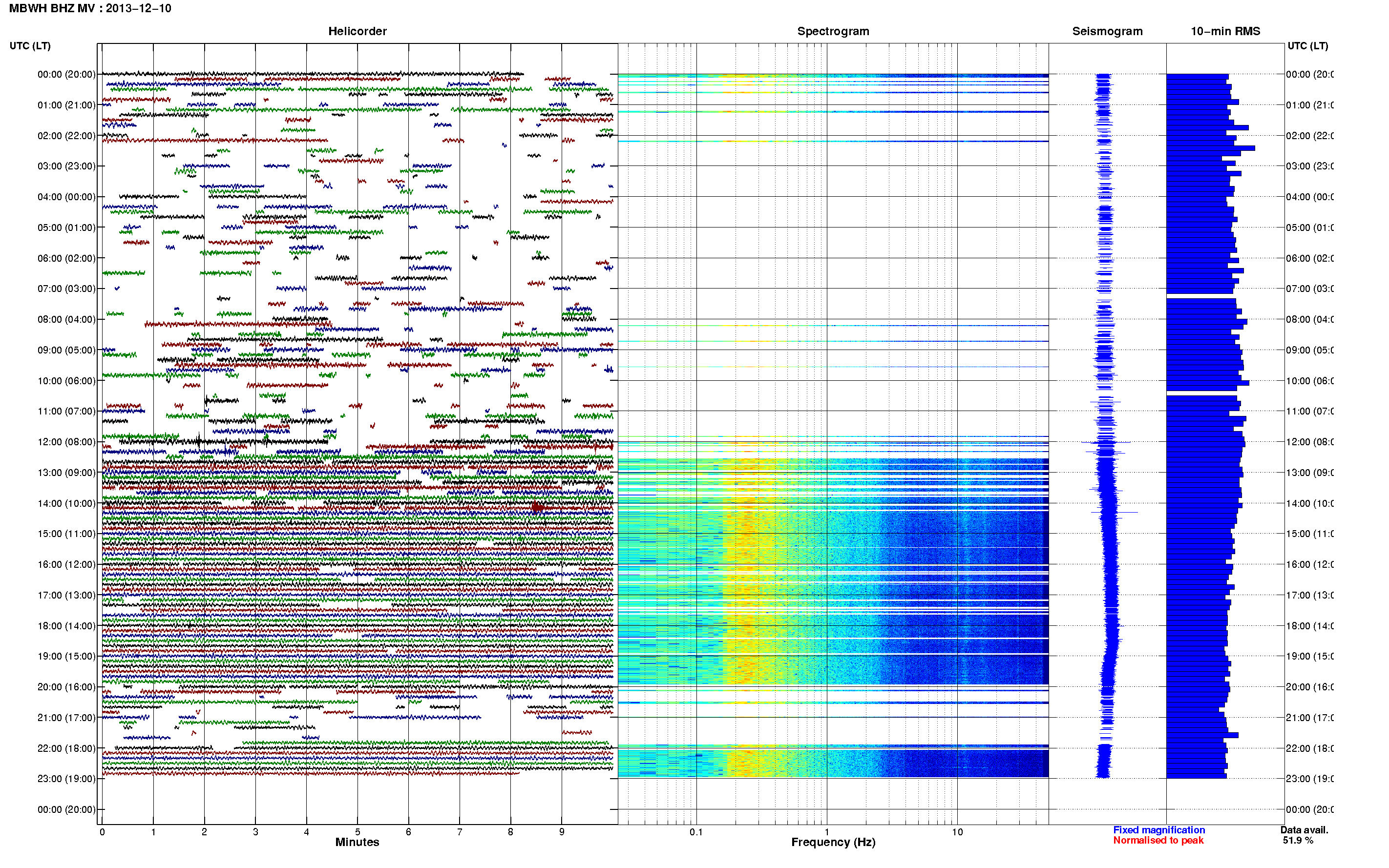Click the left axis label 16:00 (12:00)

point(66,564)
